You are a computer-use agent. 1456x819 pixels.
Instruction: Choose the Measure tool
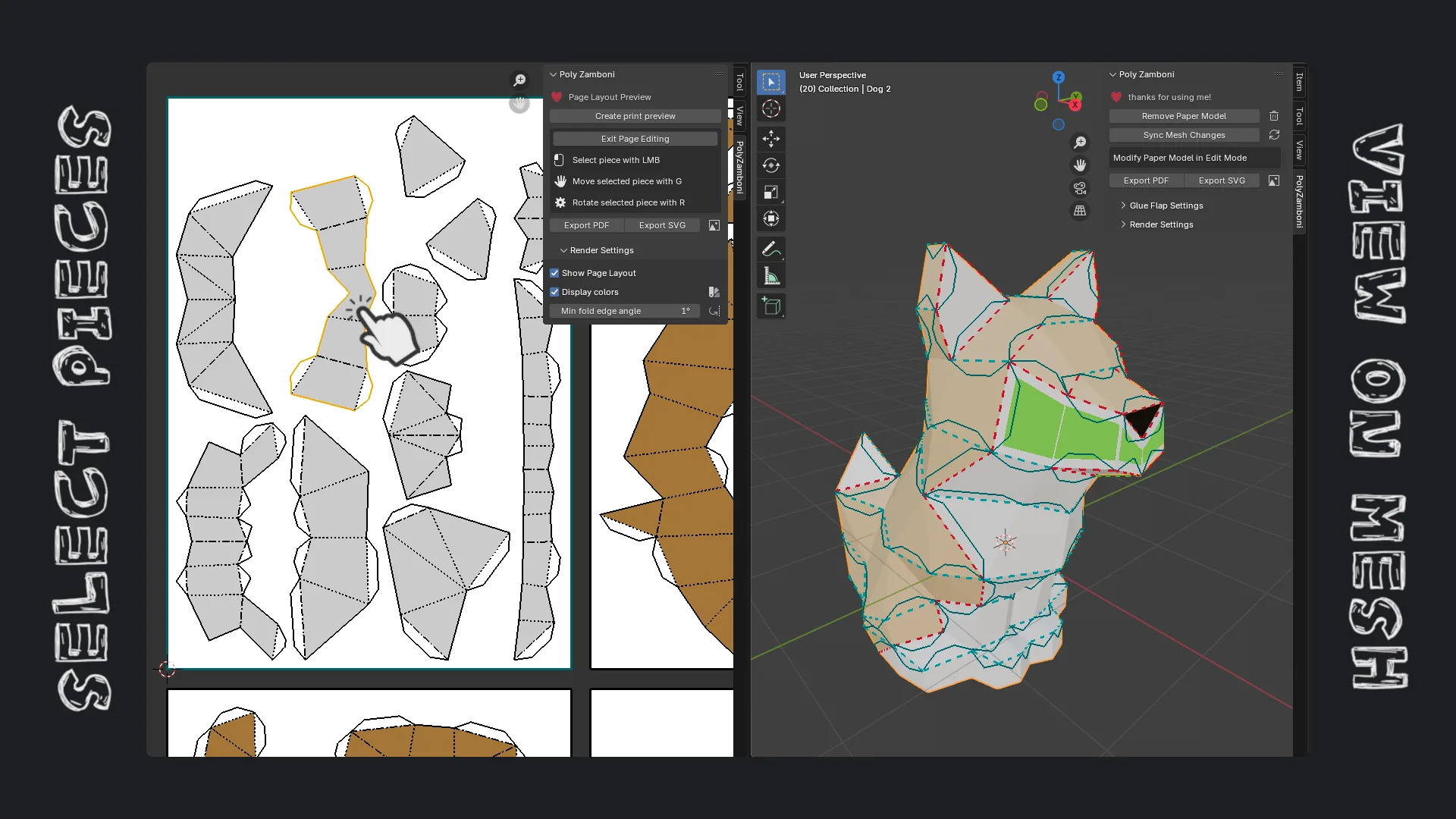click(x=770, y=276)
